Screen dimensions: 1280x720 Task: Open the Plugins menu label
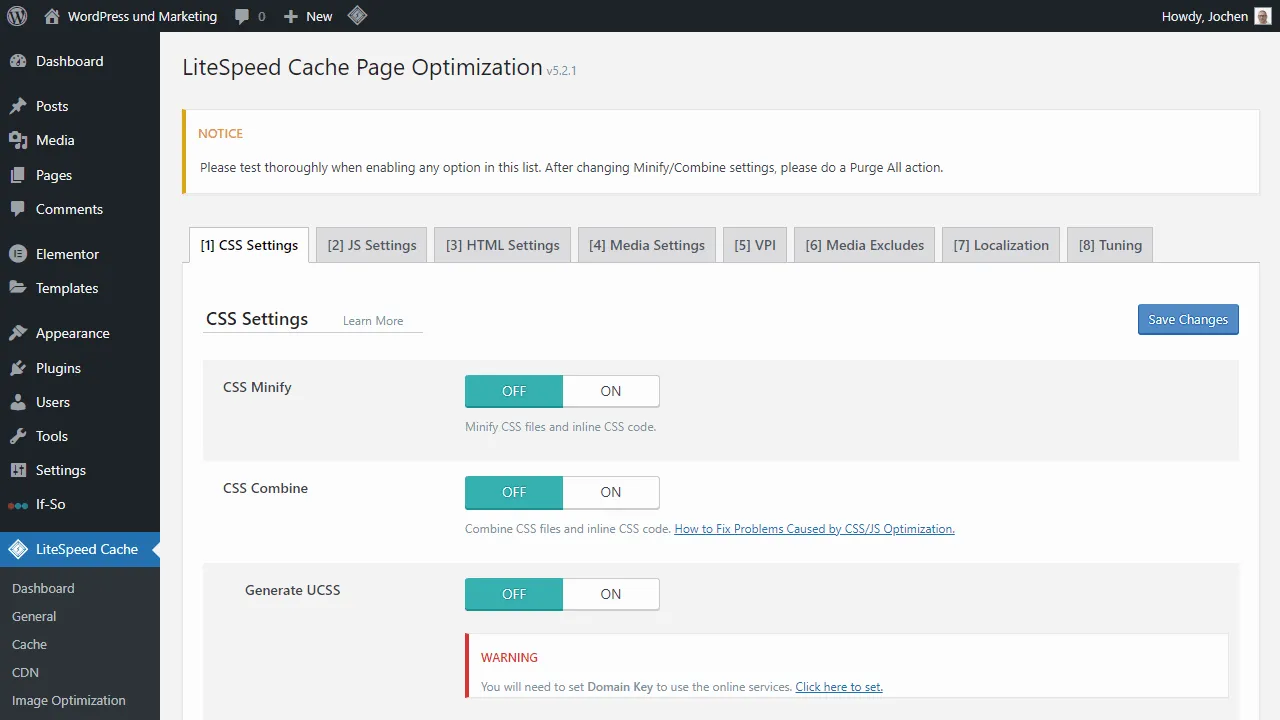tap(58, 368)
